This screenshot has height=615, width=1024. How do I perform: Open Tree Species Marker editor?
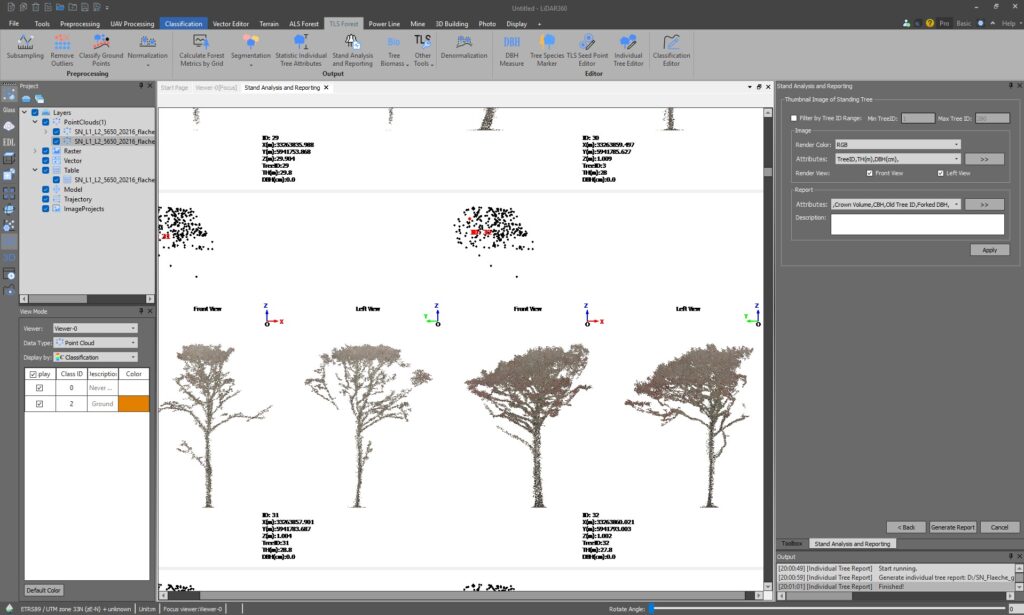pos(547,50)
